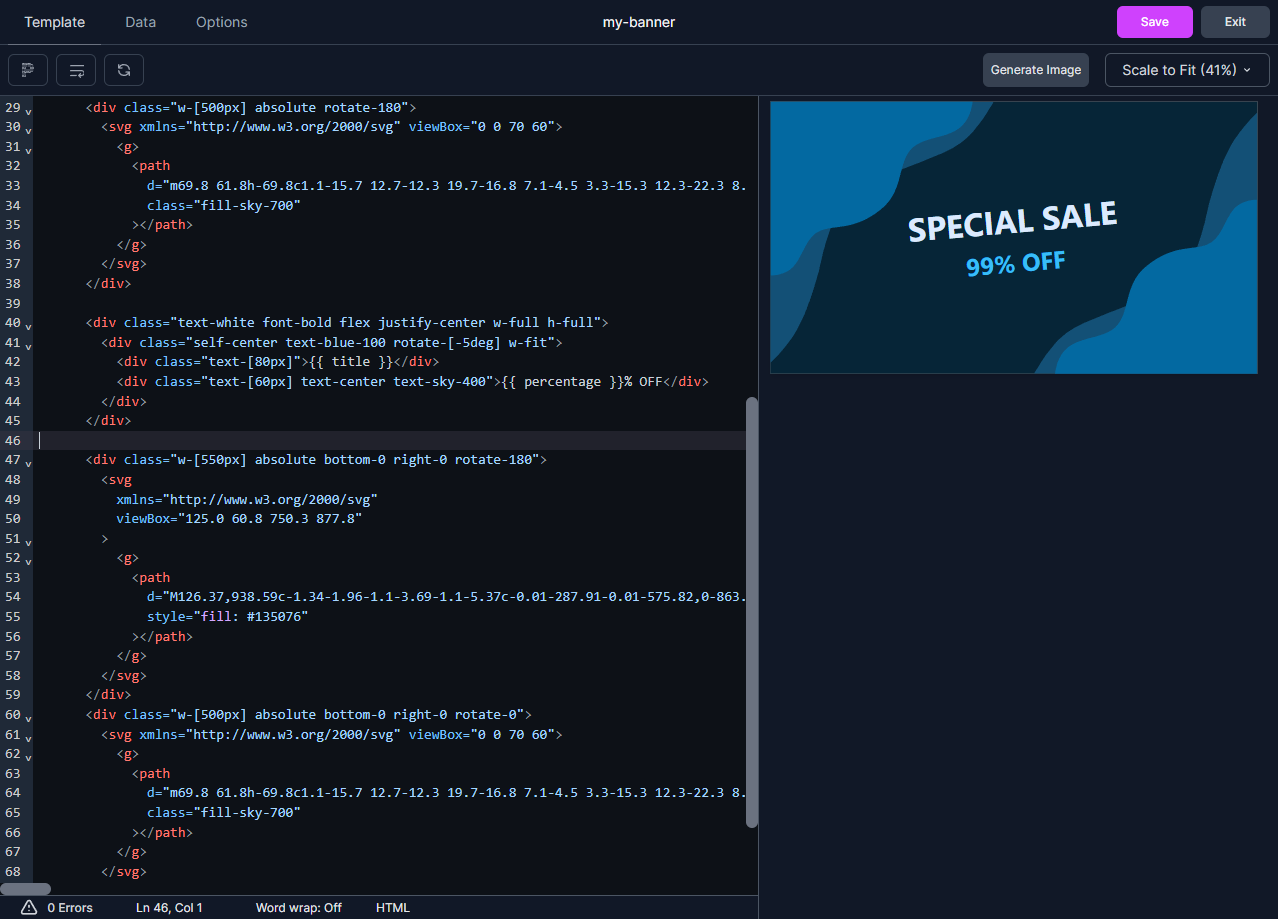Viewport: 1278px width, 919px height.
Task: Collapse the div fold at line 47
Action: 27,462
